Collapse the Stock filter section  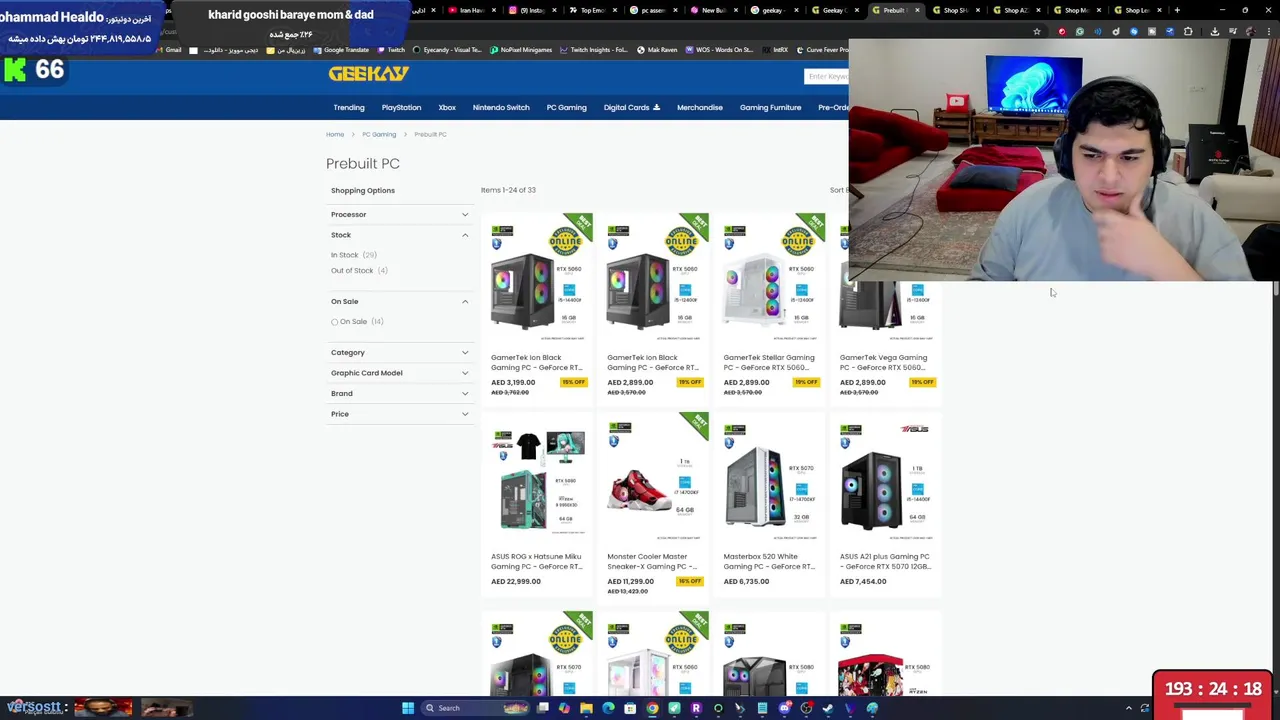tap(399, 235)
